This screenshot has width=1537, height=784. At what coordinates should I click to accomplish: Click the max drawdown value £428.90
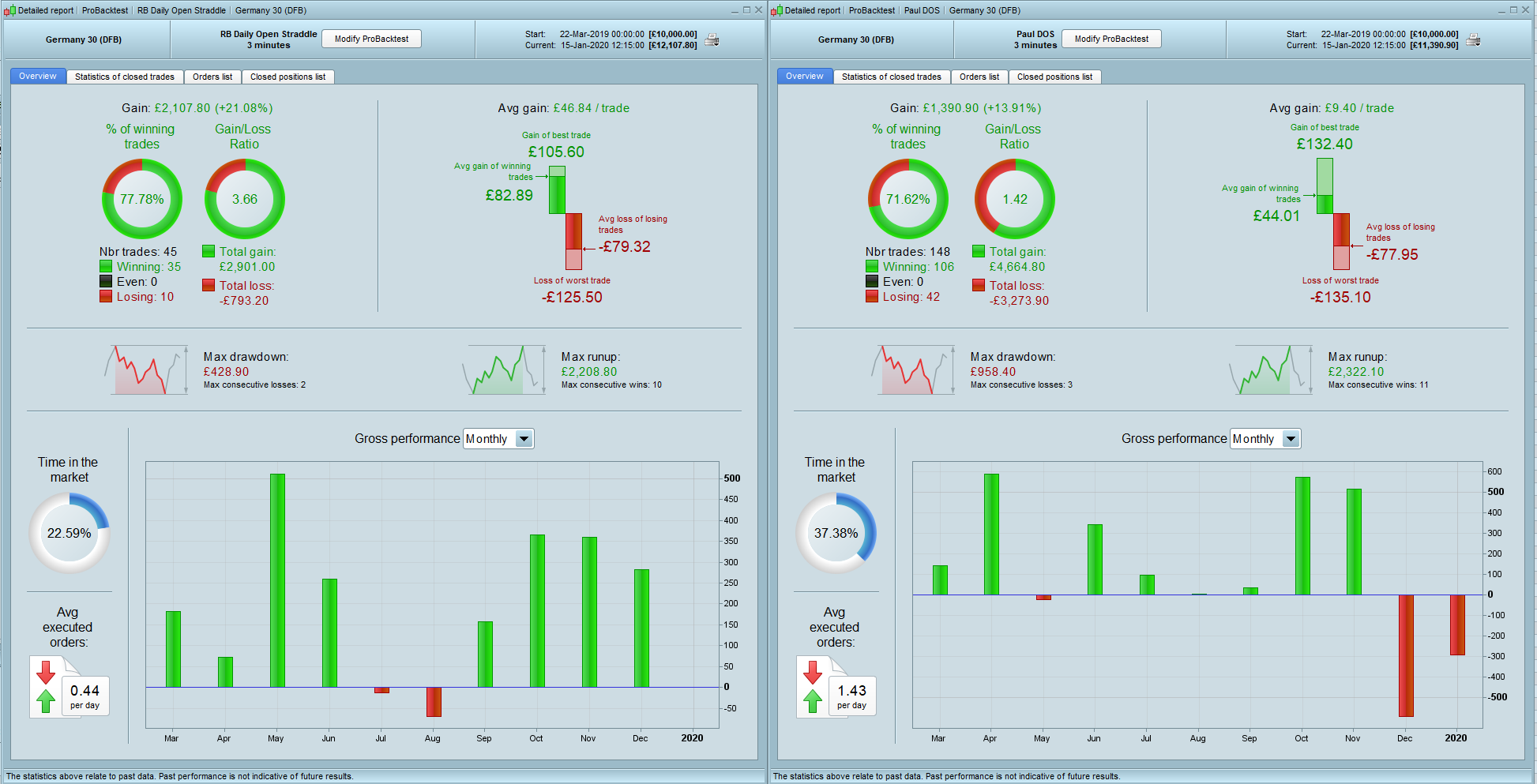click(x=226, y=372)
